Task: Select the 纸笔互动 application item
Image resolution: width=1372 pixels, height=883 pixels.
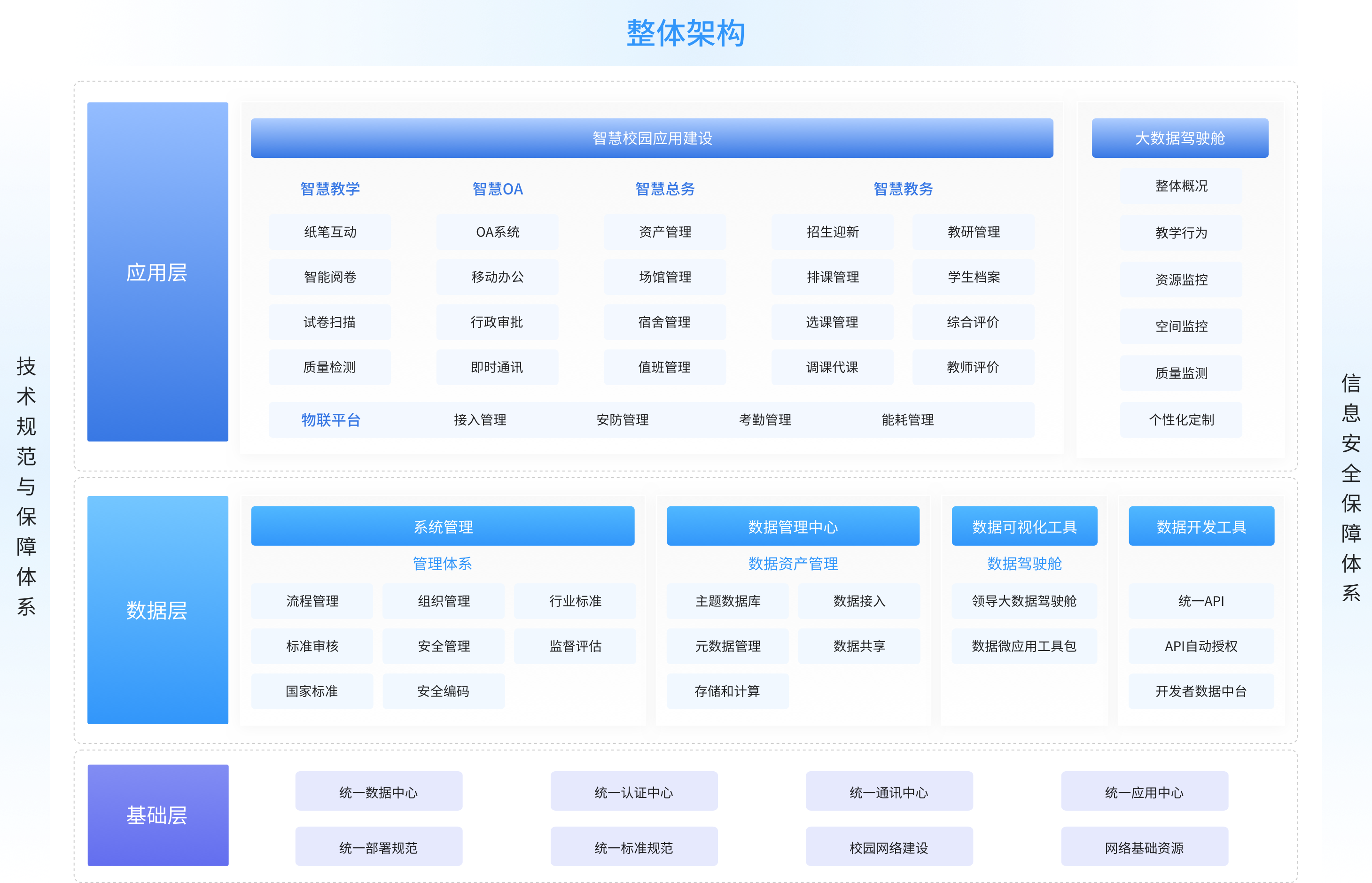Action: point(330,232)
